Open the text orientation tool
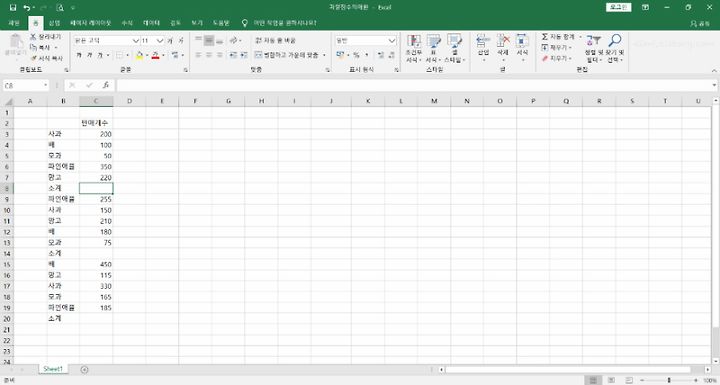This screenshot has width=720, height=385. (x=235, y=40)
